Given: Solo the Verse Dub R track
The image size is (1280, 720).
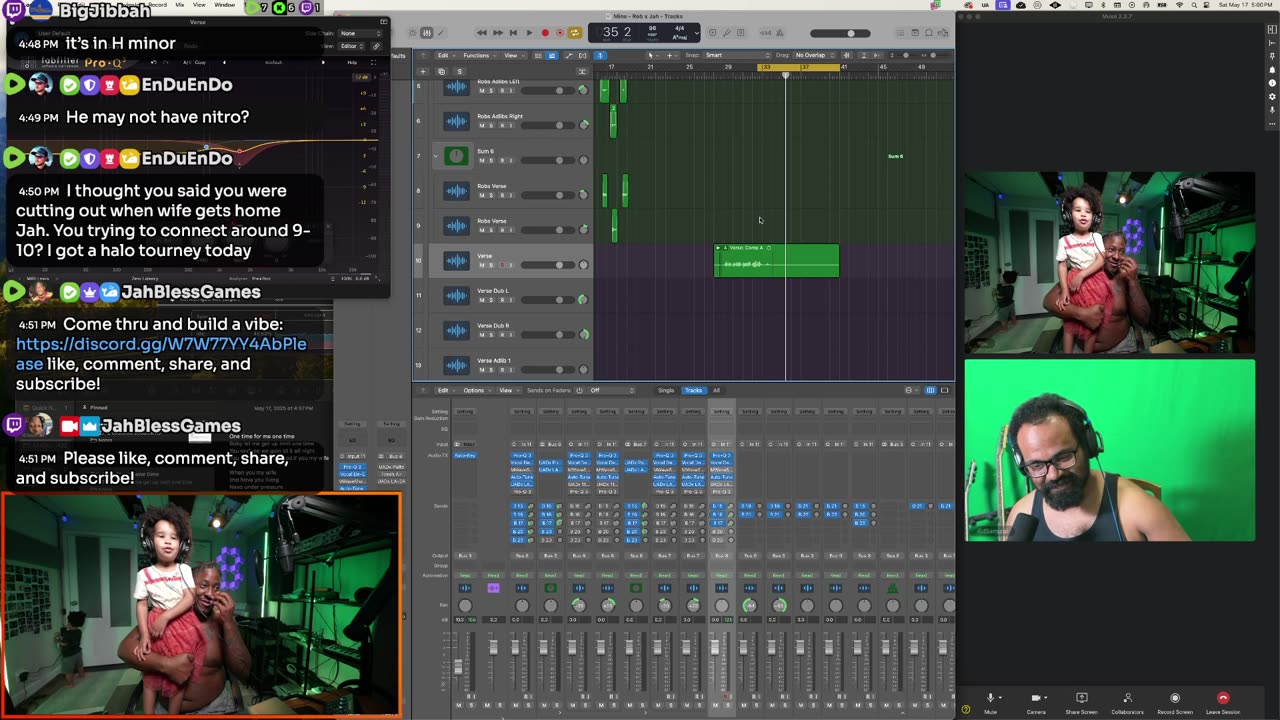Looking at the screenshot, I should coord(491,335).
